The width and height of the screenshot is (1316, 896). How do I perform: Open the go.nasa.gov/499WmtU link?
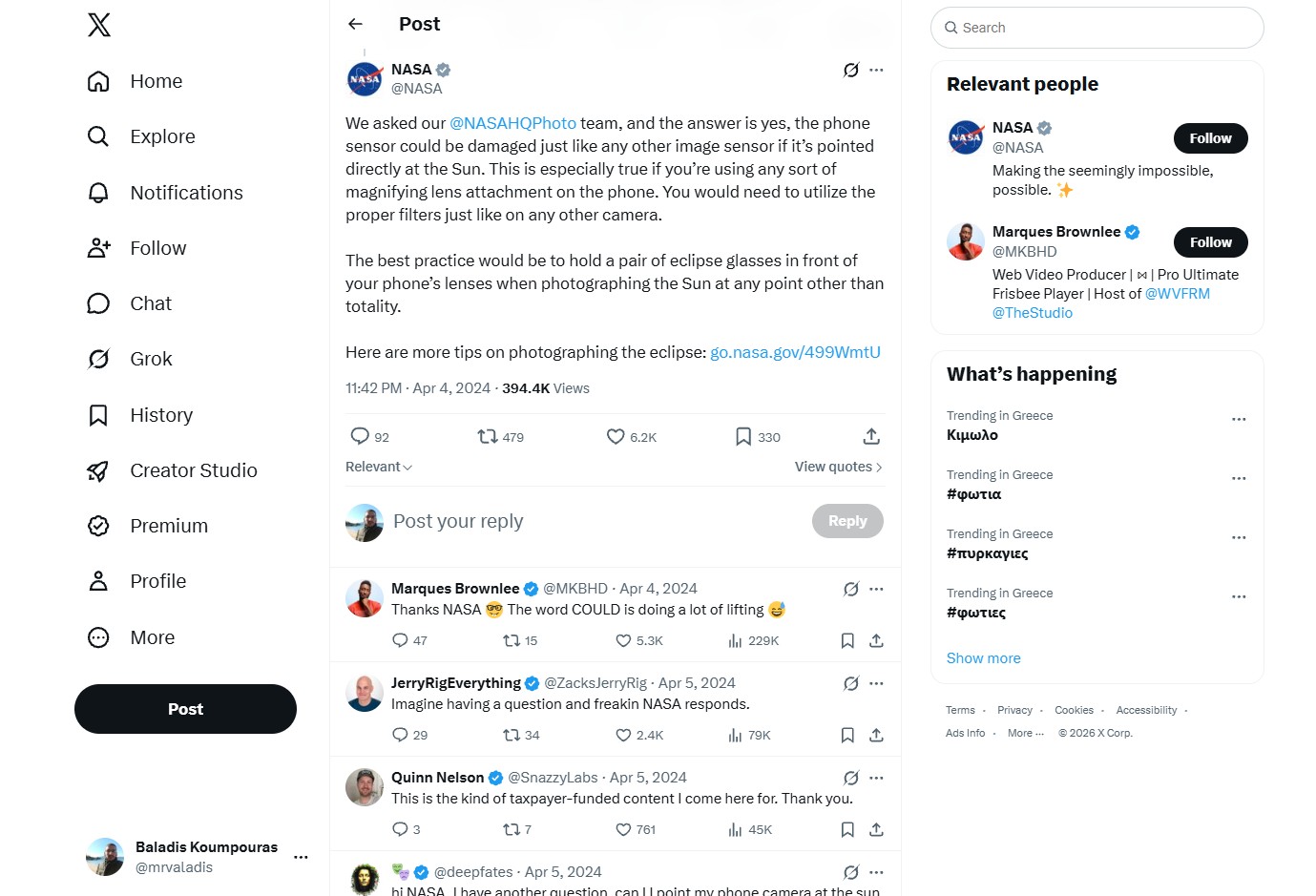795,352
